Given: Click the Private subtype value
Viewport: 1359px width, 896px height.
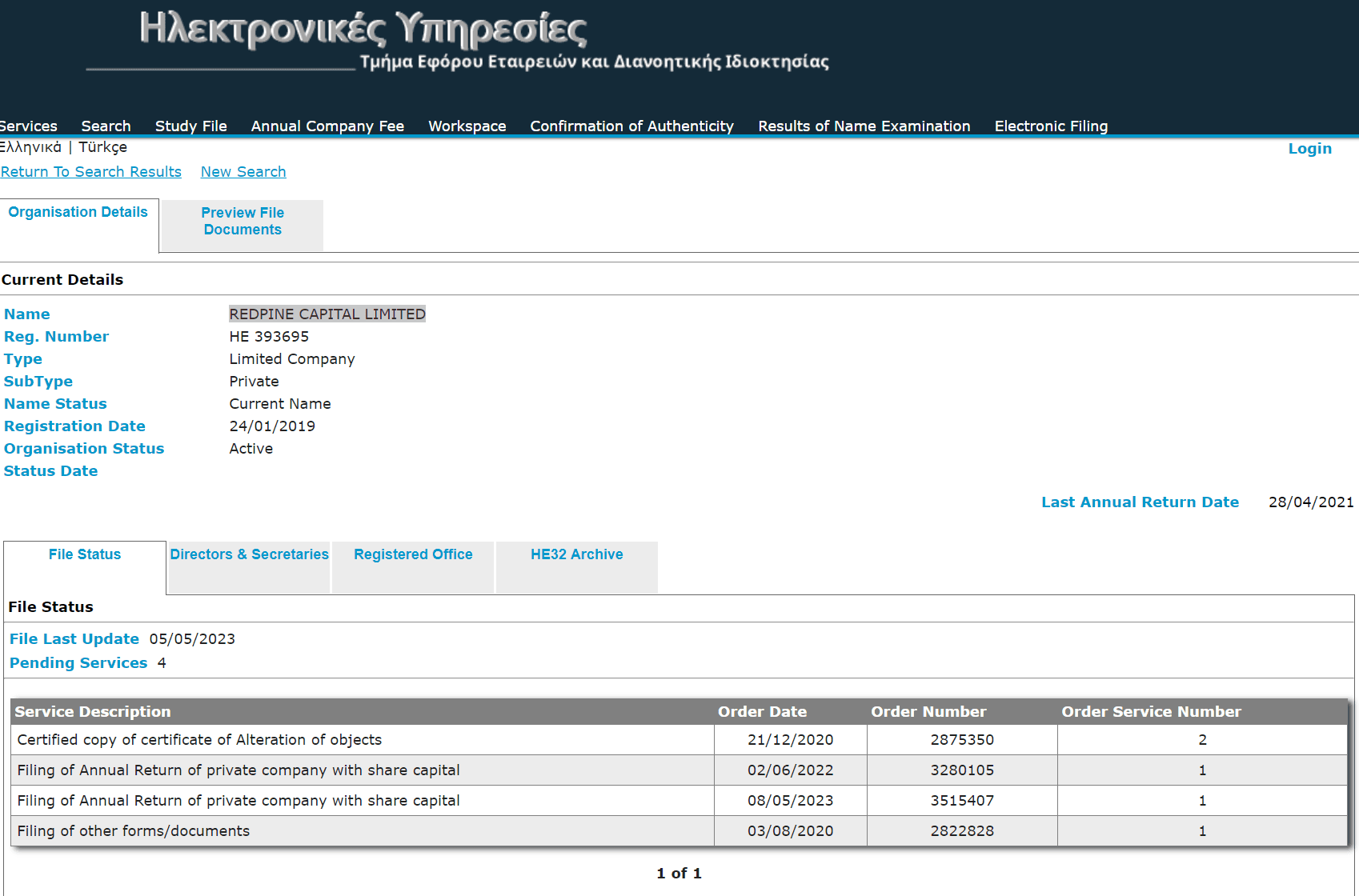Looking at the screenshot, I should [x=255, y=382].
